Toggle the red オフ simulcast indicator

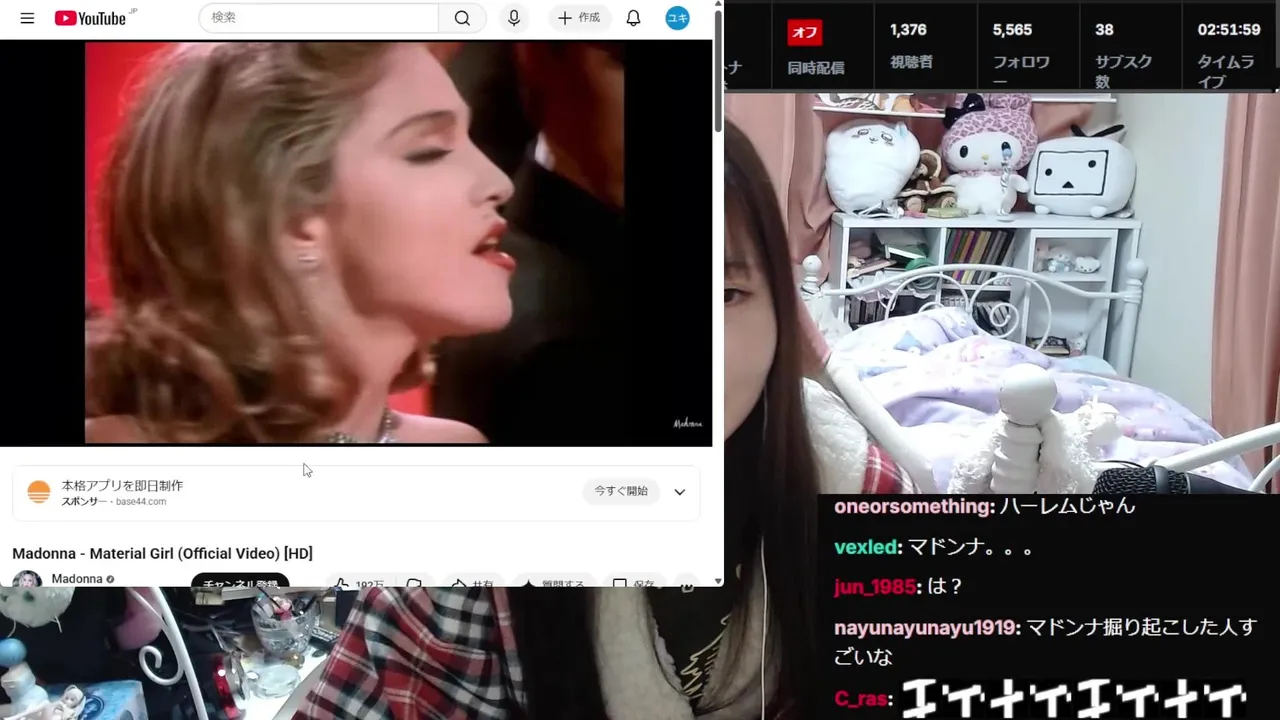click(x=805, y=32)
